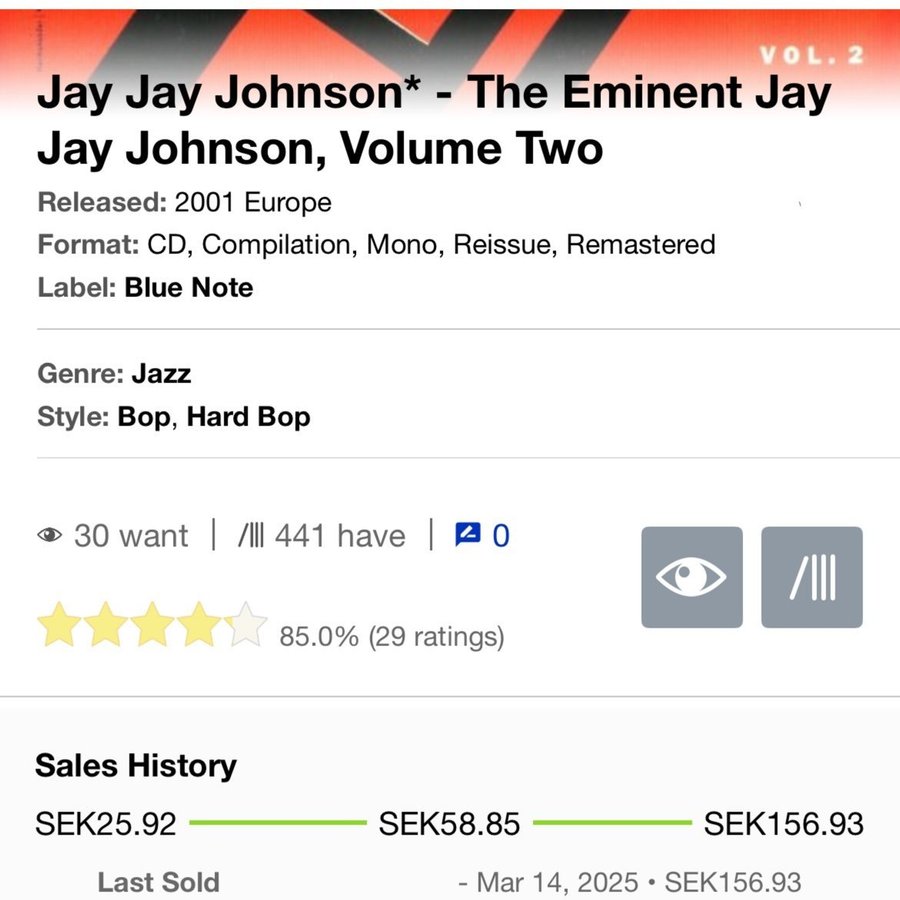Open reviews via blue comment icon
Viewport: 900px width, 900px height.
(x=467, y=535)
